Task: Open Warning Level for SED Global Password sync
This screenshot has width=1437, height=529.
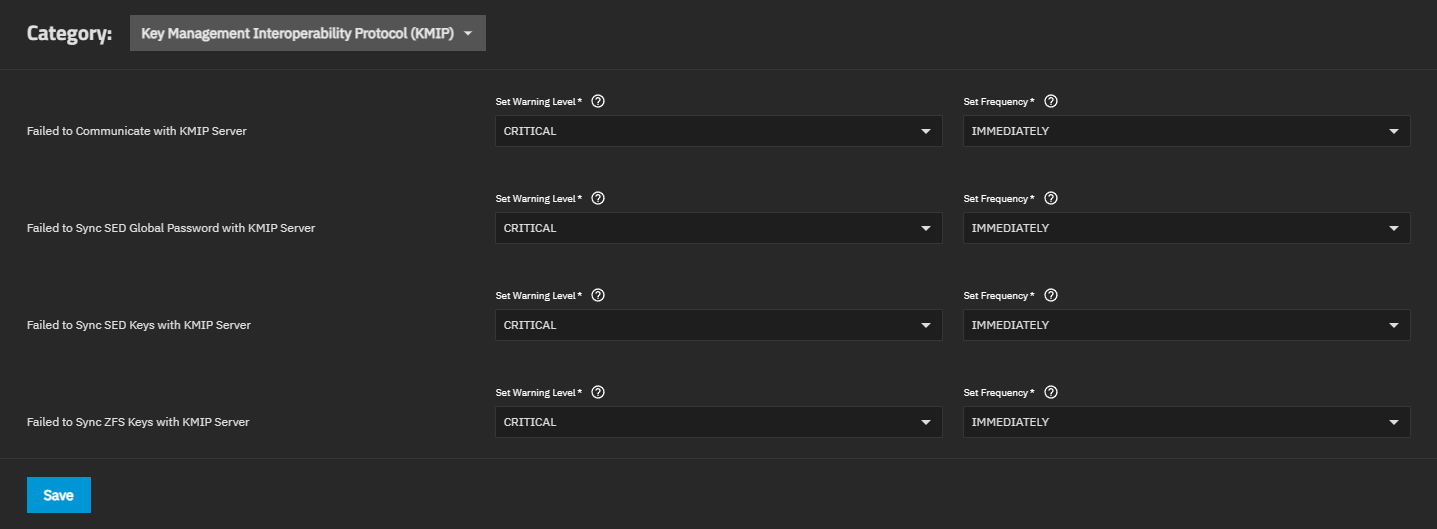Action: tap(718, 228)
